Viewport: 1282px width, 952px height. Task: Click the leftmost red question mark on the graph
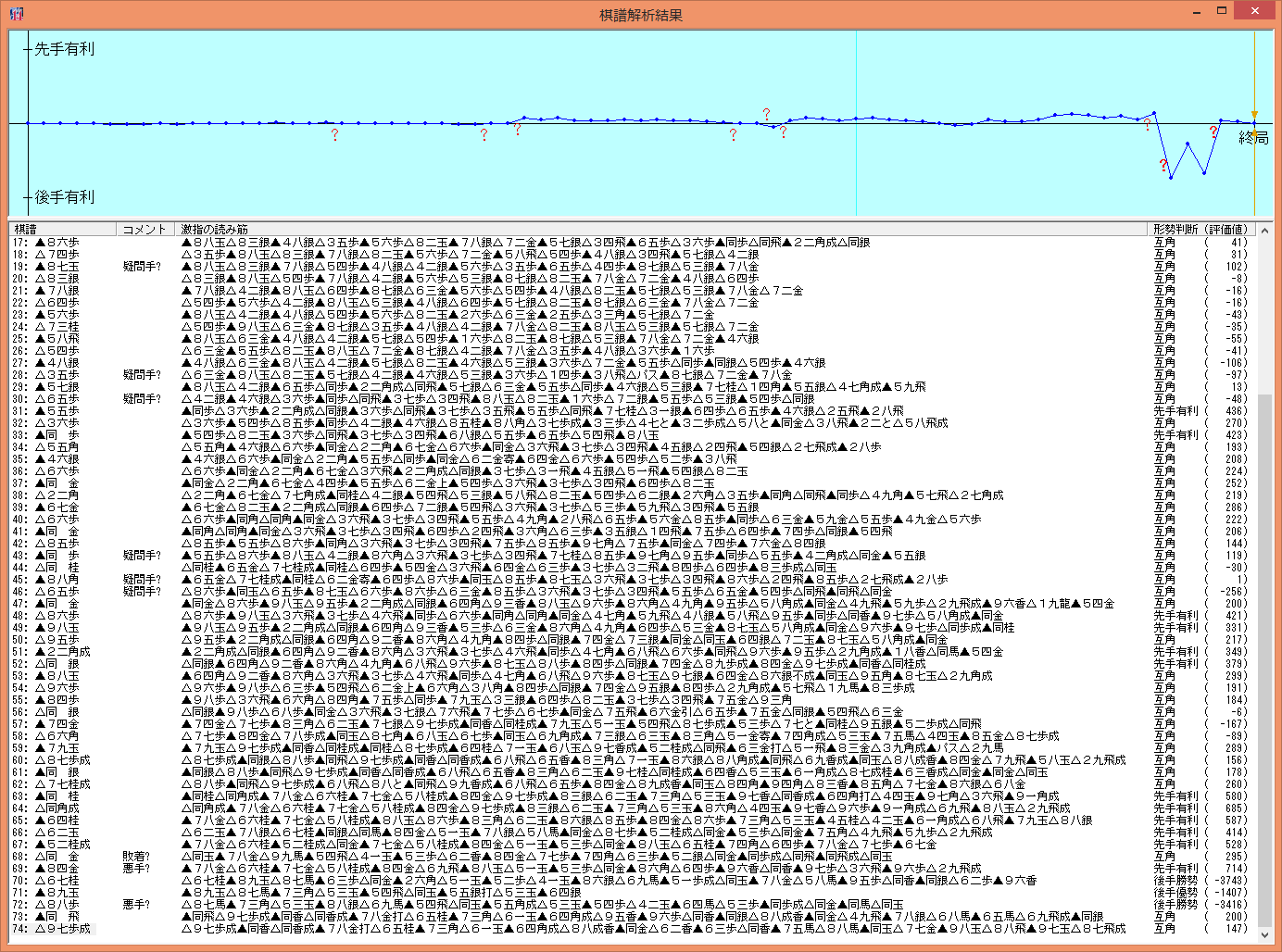pyautogui.click(x=334, y=135)
